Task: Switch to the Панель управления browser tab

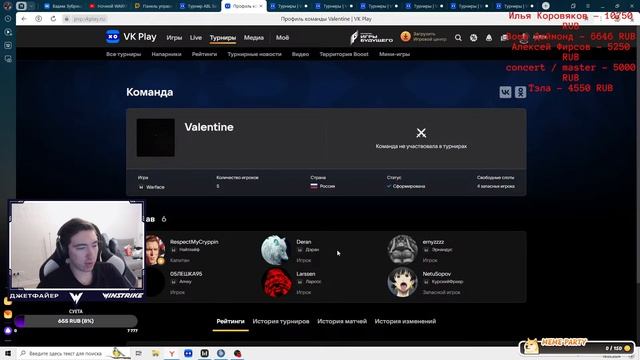Action: click(153, 6)
